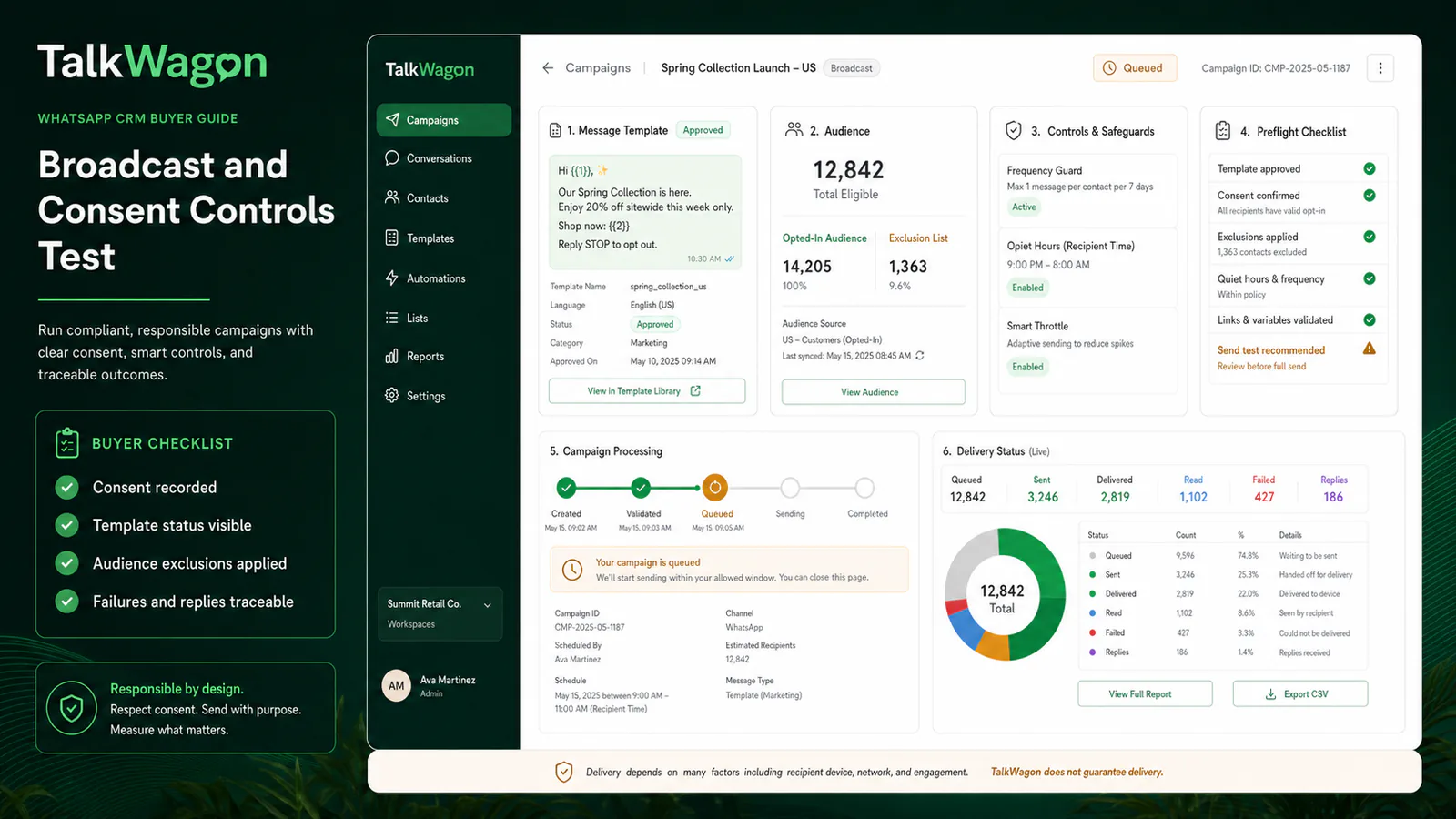Screen dimensions: 1456x819
Task: Click the Approved badge beside Message Template
Action: click(703, 130)
